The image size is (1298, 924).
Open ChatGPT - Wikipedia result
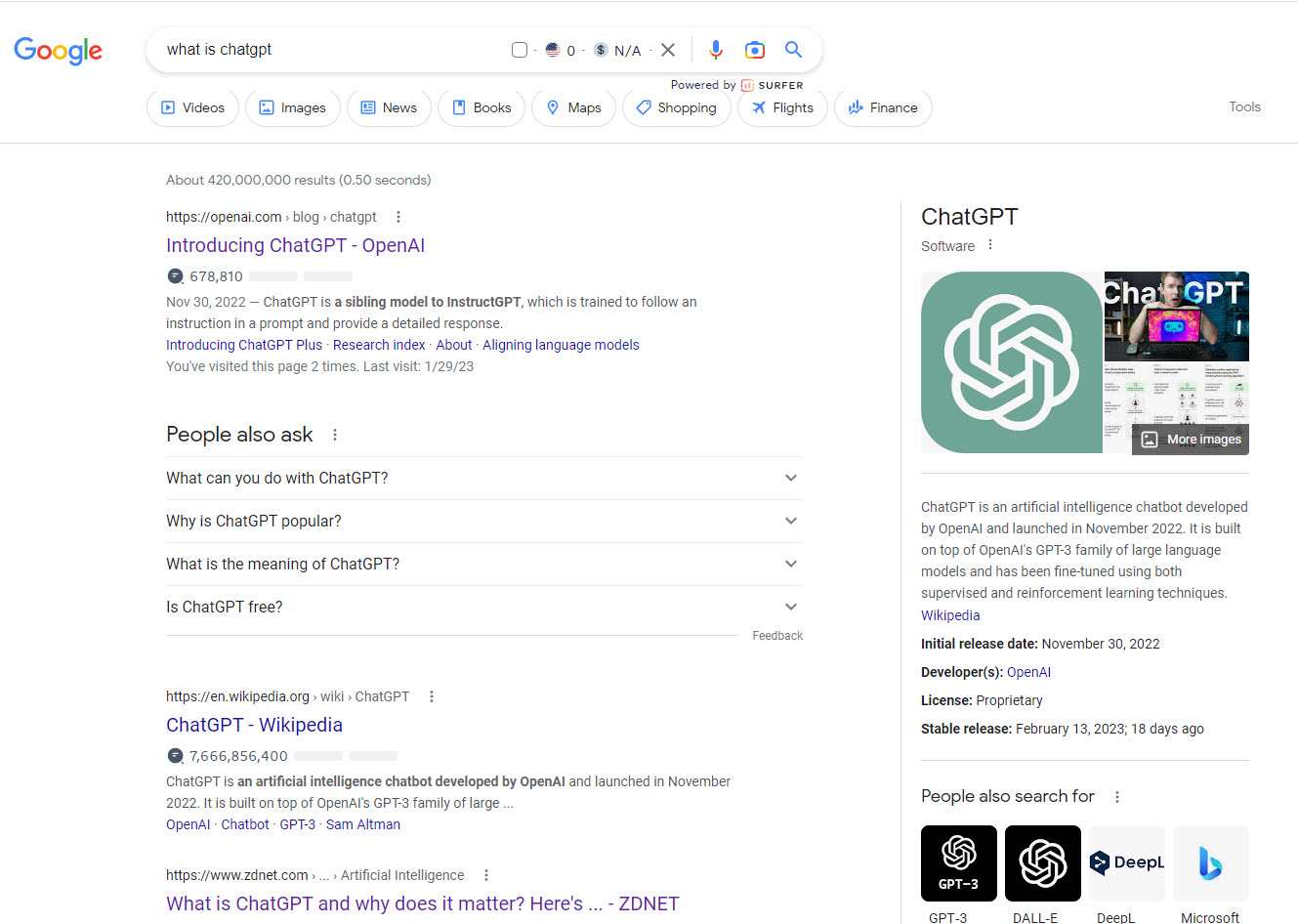[254, 725]
